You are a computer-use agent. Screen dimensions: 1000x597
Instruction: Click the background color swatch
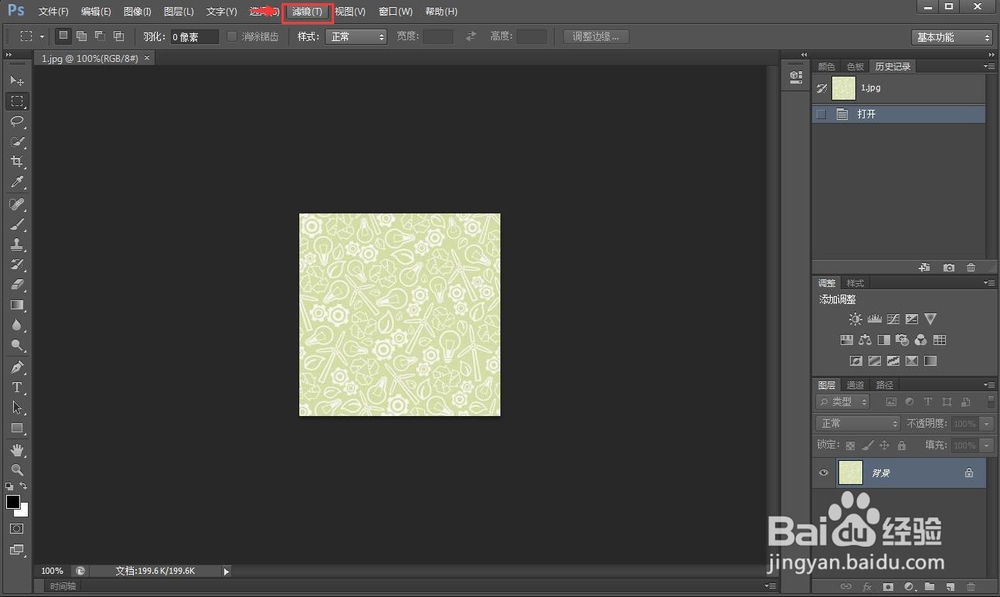[x=24, y=512]
